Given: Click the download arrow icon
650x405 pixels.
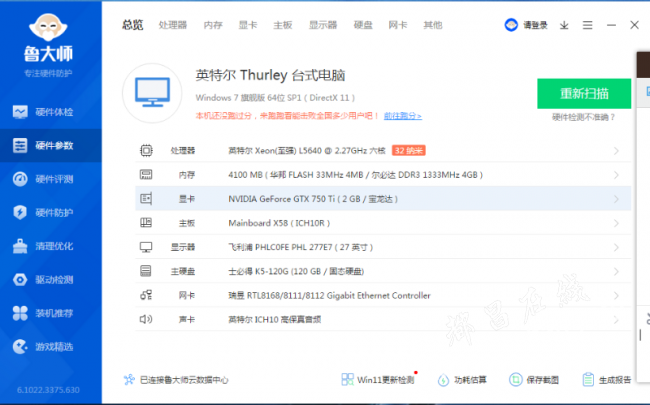Looking at the screenshot, I should [564, 25].
